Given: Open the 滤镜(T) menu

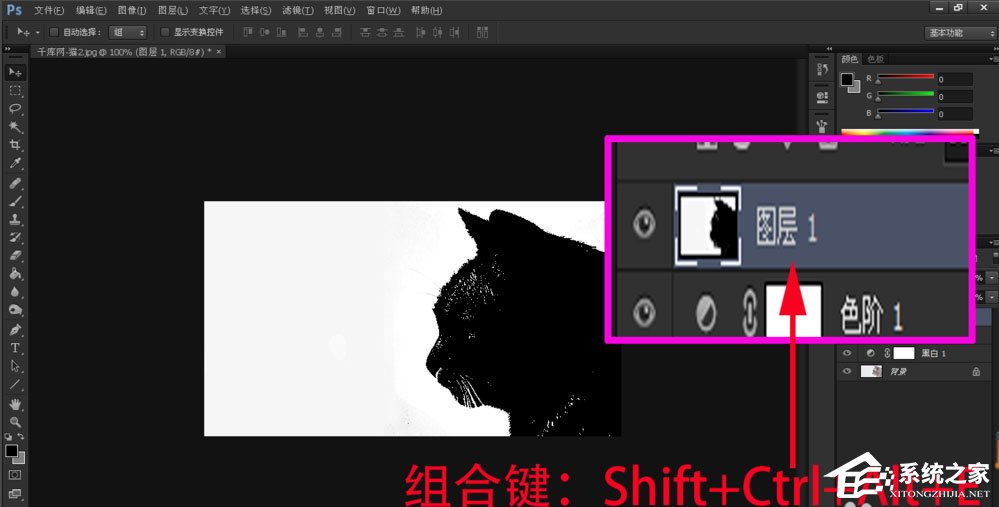Looking at the screenshot, I should [297, 10].
